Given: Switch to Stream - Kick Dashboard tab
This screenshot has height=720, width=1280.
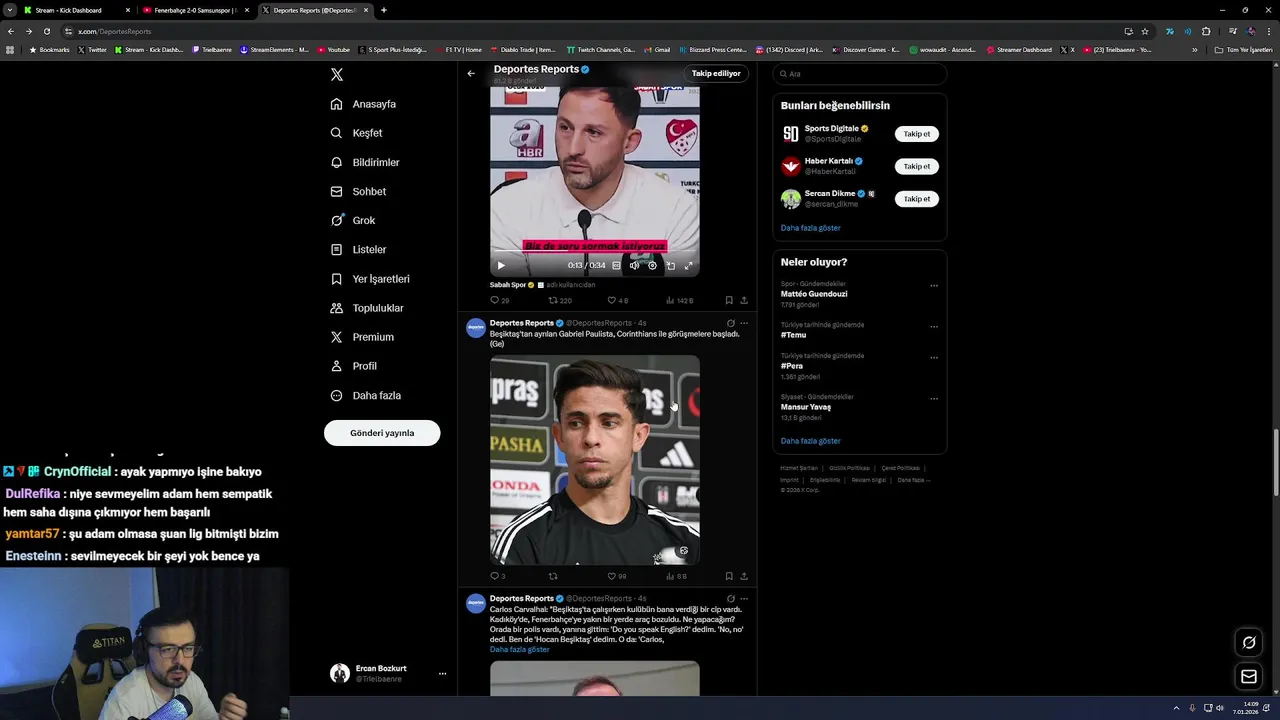Looking at the screenshot, I should 77,10.
